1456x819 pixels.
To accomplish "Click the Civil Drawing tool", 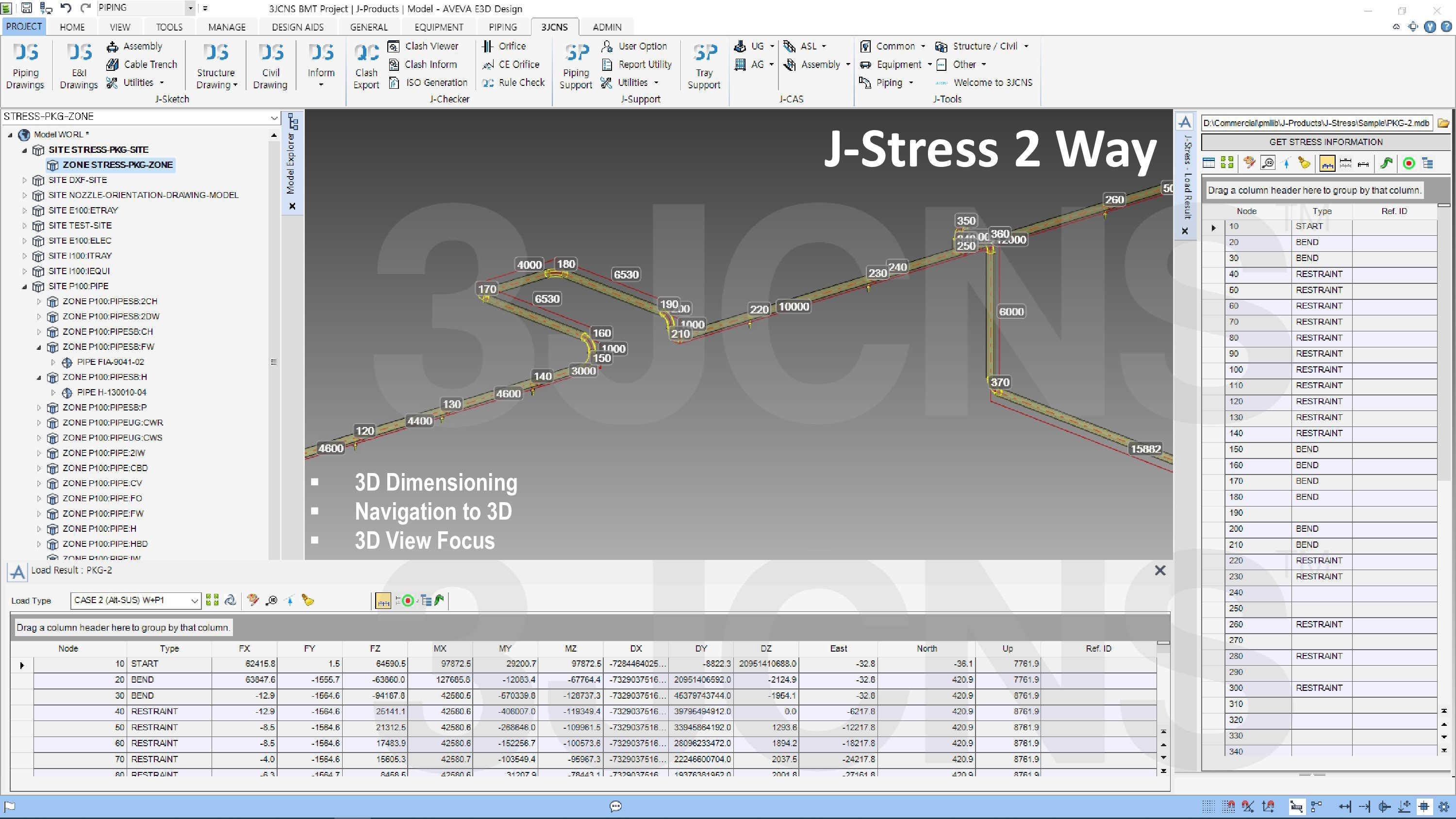I will [x=270, y=66].
